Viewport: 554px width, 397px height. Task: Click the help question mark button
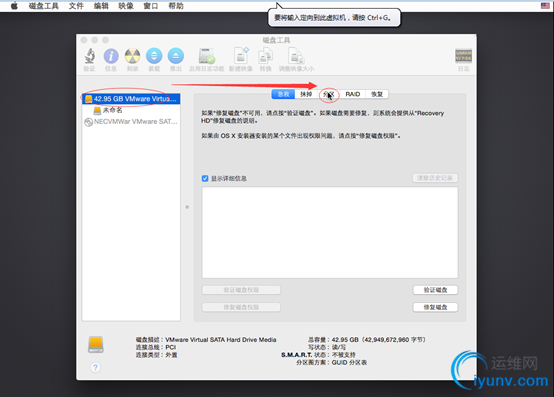(x=95, y=368)
